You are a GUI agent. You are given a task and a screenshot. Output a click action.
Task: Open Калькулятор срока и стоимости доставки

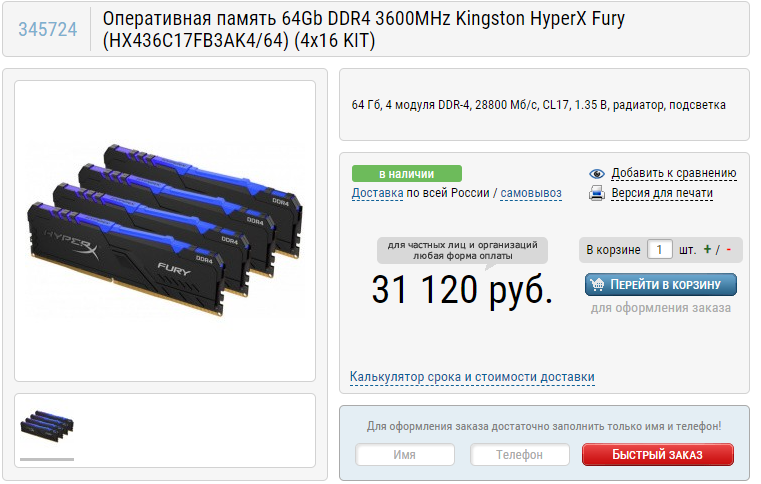coord(472,377)
